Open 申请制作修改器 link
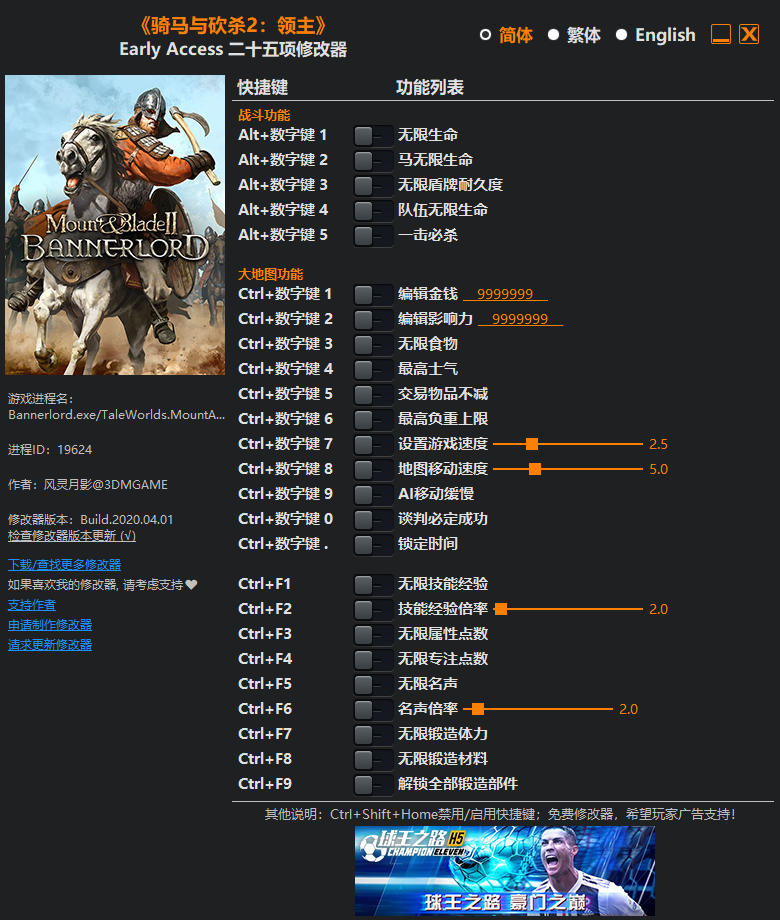This screenshot has height=920, width=780. click(x=50, y=624)
